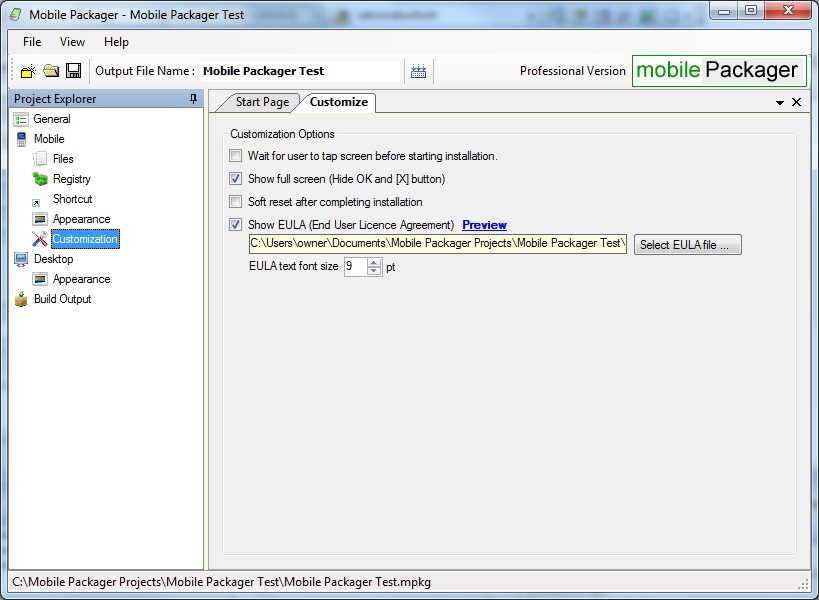Select the Mobile tree node

(x=49, y=139)
